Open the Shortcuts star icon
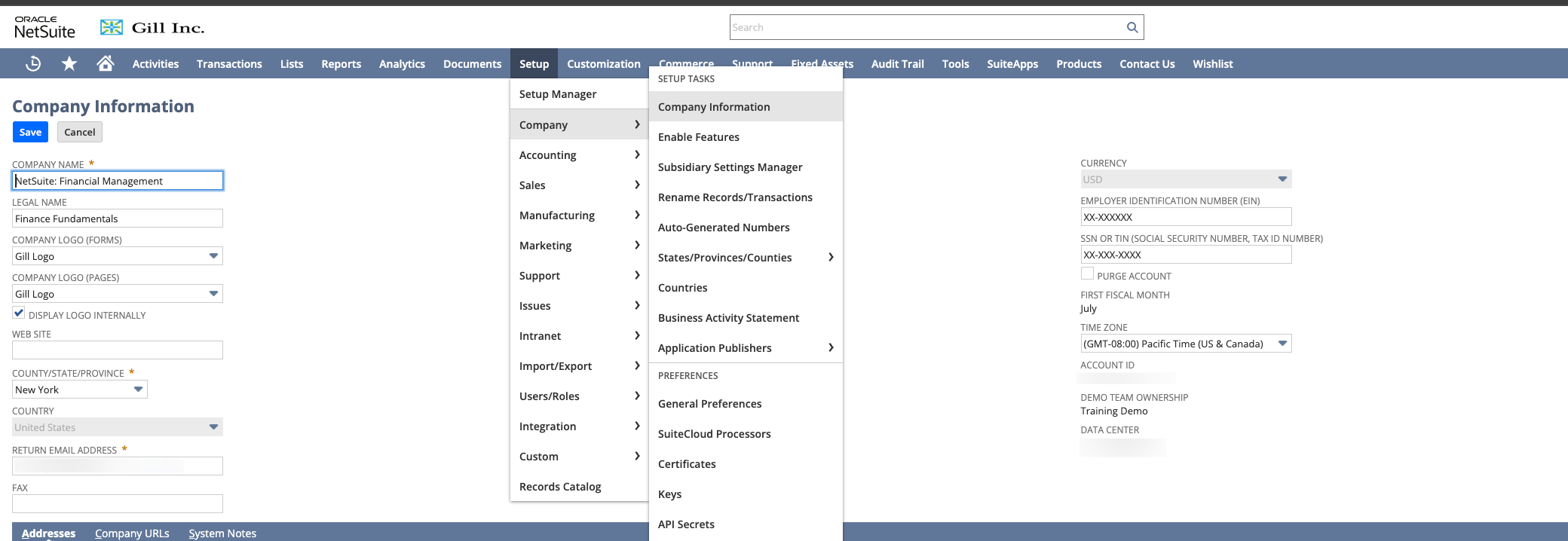 coord(69,64)
